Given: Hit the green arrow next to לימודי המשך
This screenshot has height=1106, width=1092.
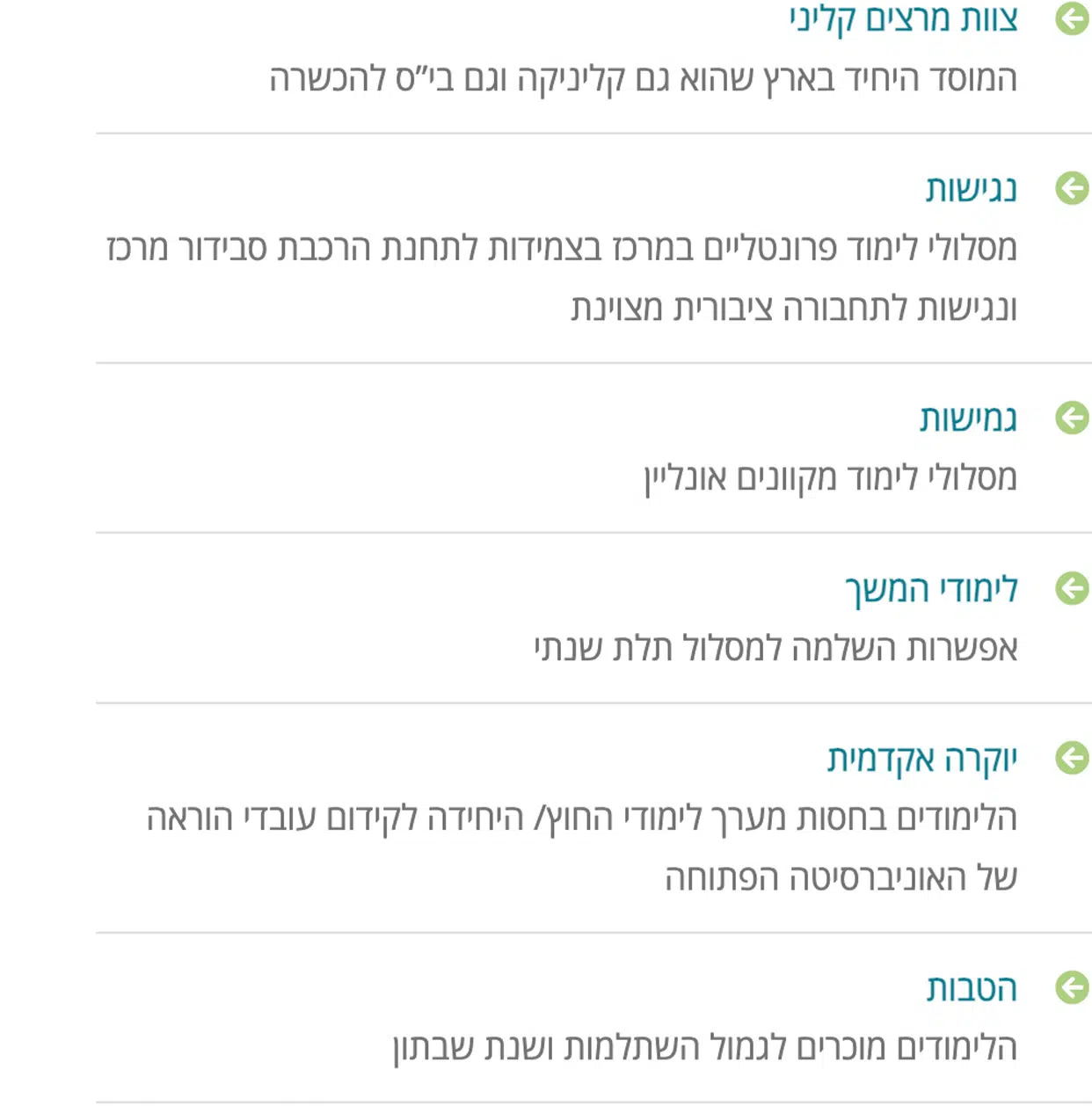Looking at the screenshot, I should pyautogui.click(x=1072, y=589).
